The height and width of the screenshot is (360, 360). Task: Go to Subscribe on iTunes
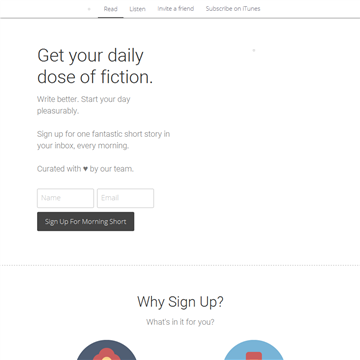tap(233, 9)
